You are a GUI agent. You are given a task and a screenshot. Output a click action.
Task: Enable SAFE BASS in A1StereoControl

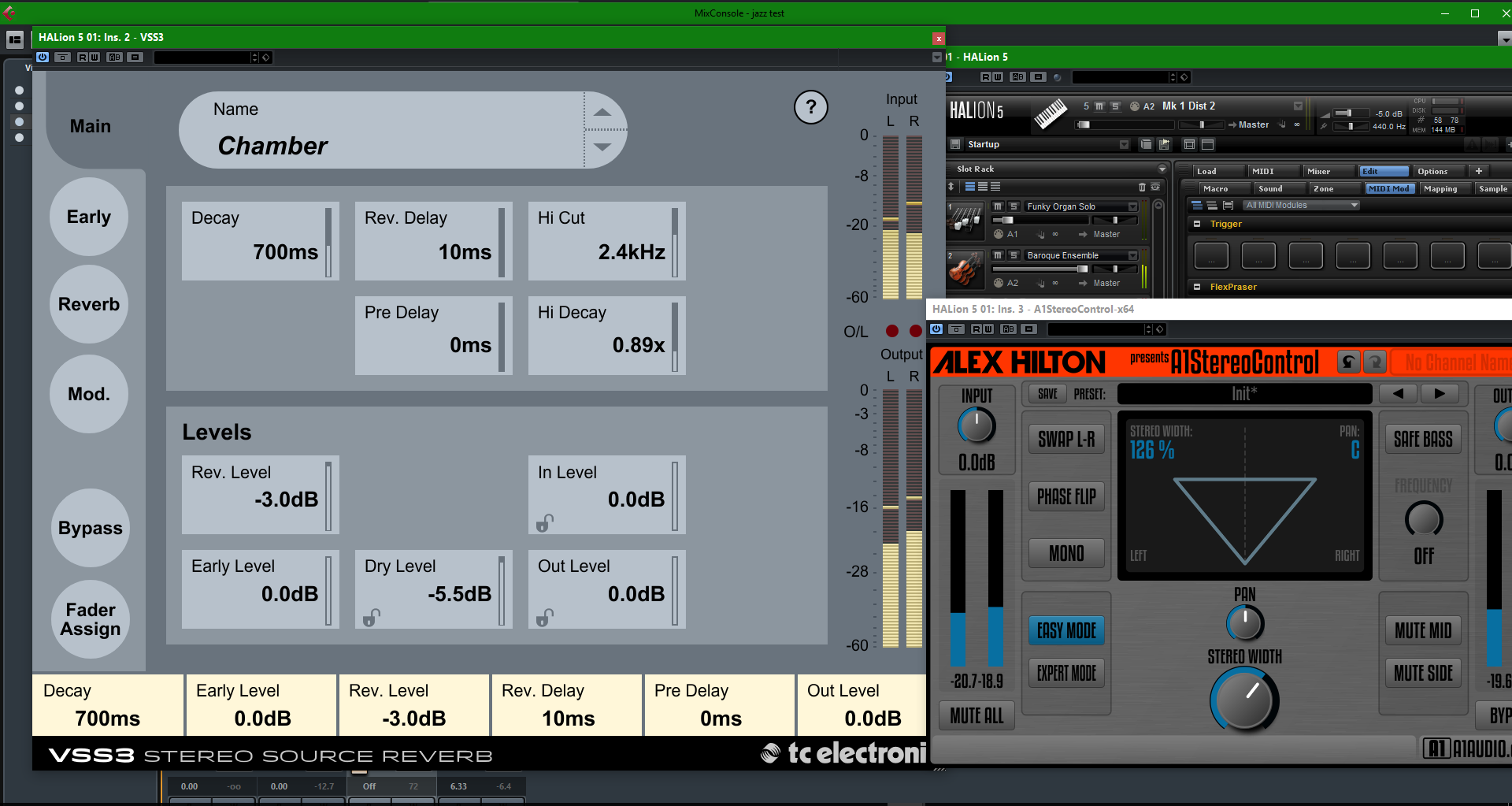point(1423,440)
